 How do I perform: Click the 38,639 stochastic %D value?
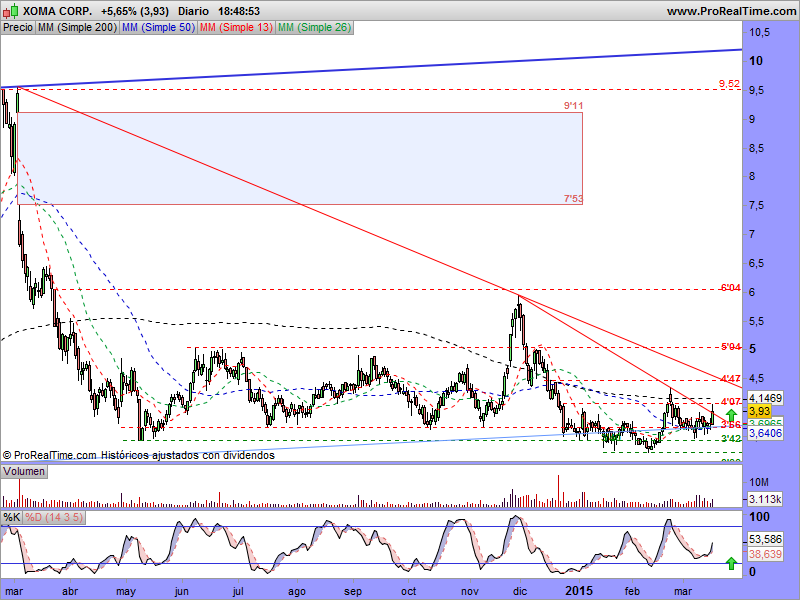pyautogui.click(x=765, y=554)
